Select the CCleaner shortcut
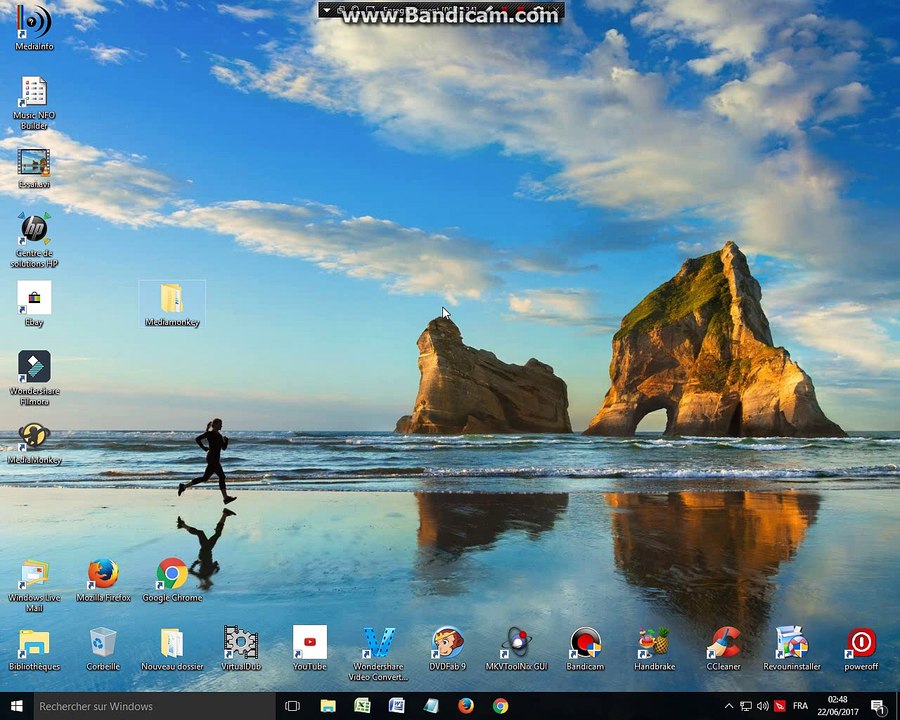Image resolution: width=900 pixels, height=720 pixels. pyautogui.click(x=723, y=649)
